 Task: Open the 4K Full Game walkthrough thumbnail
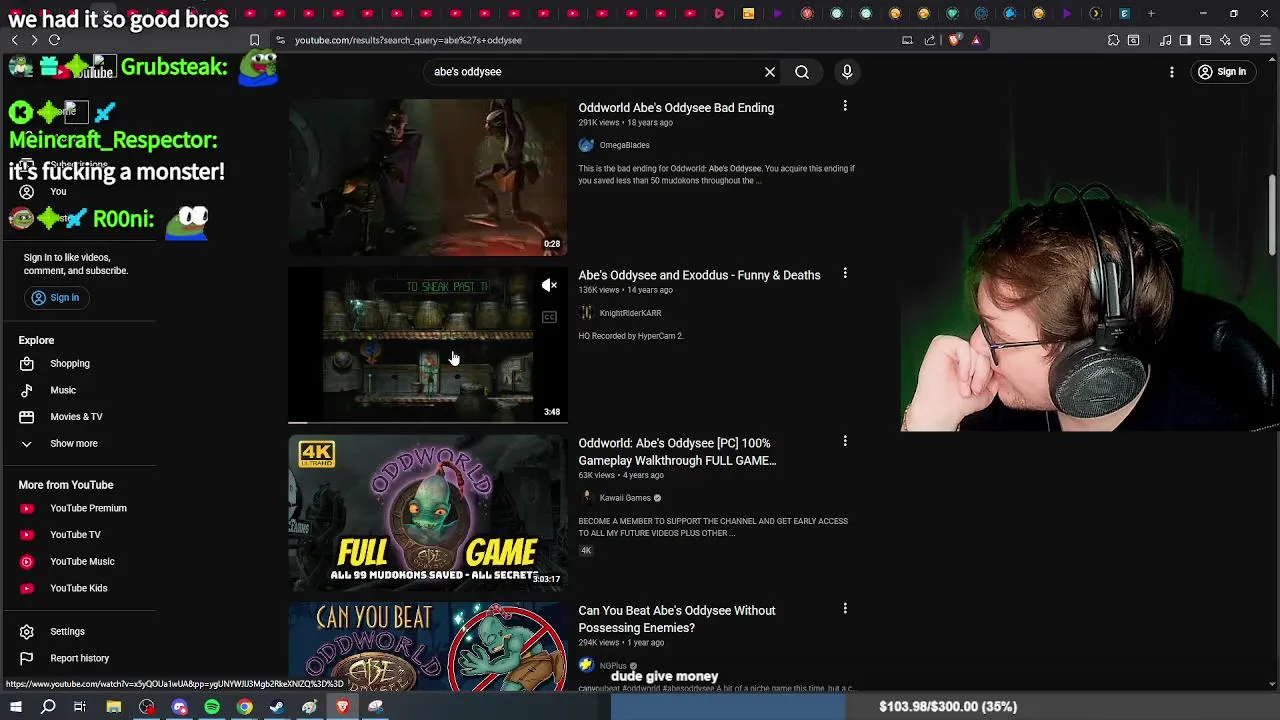(x=428, y=512)
